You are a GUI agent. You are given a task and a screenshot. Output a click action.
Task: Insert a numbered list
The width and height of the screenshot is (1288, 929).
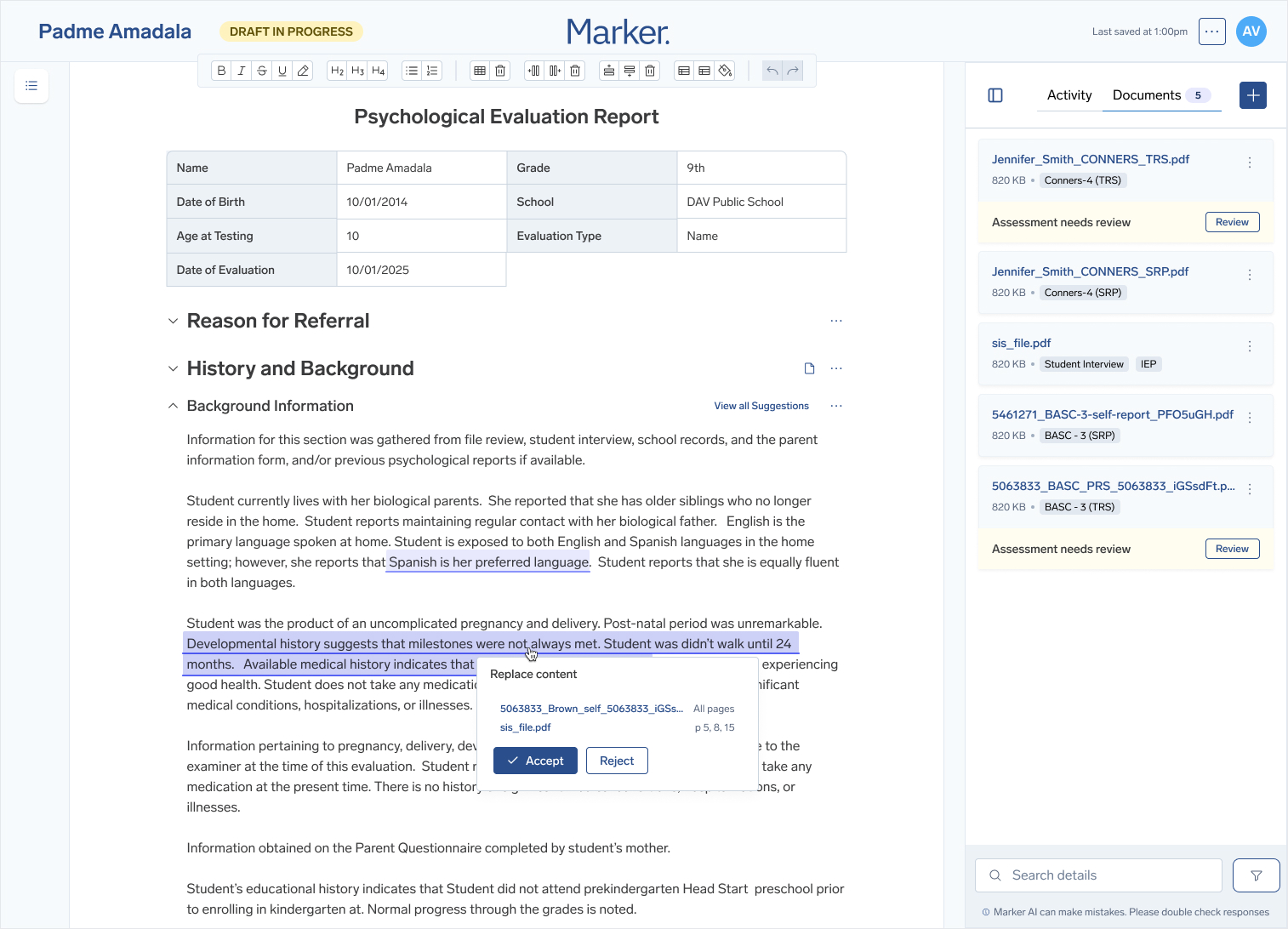pyautogui.click(x=432, y=71)
